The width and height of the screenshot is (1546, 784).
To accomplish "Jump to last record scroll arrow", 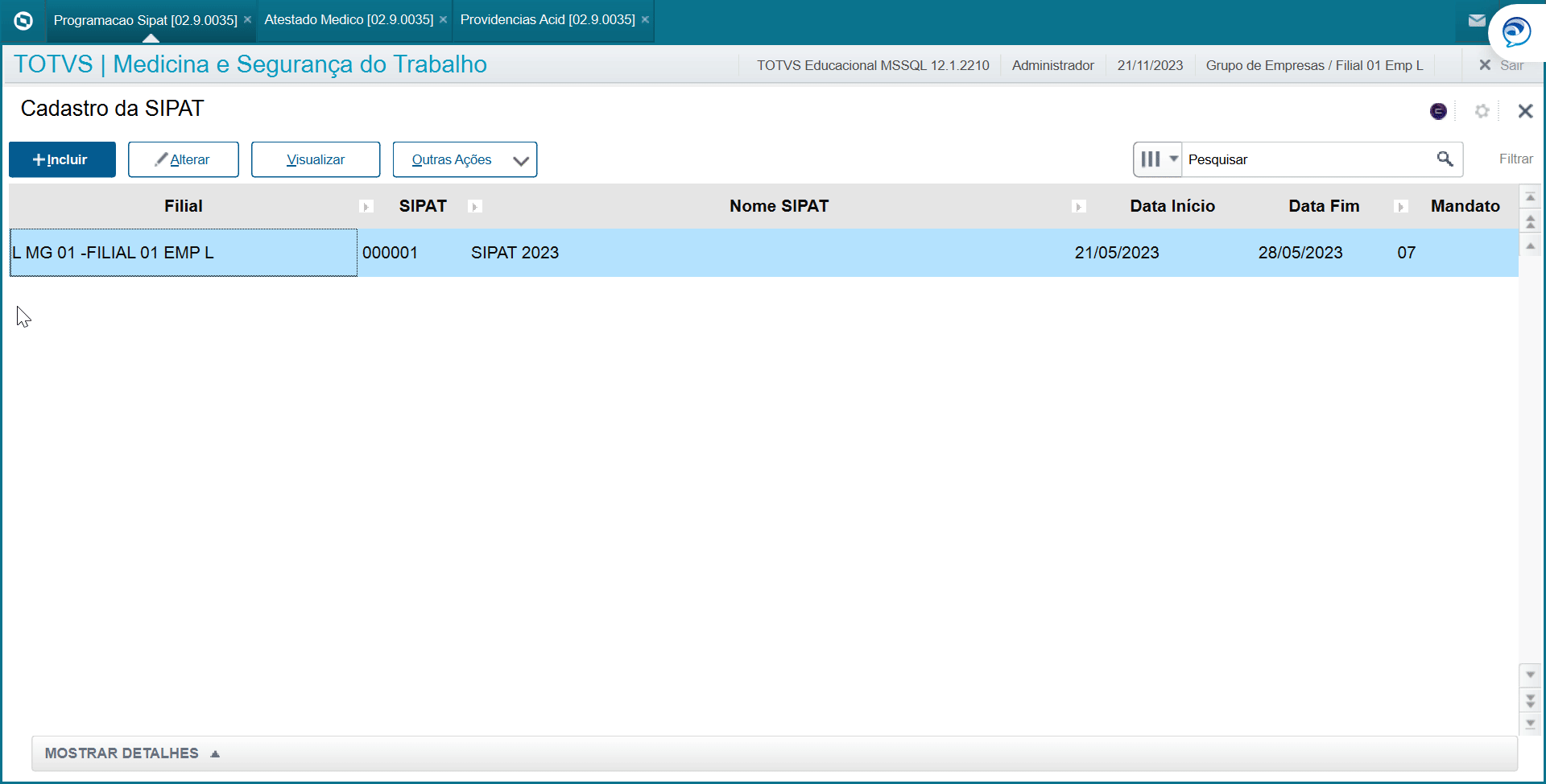I will point(1531,724).
